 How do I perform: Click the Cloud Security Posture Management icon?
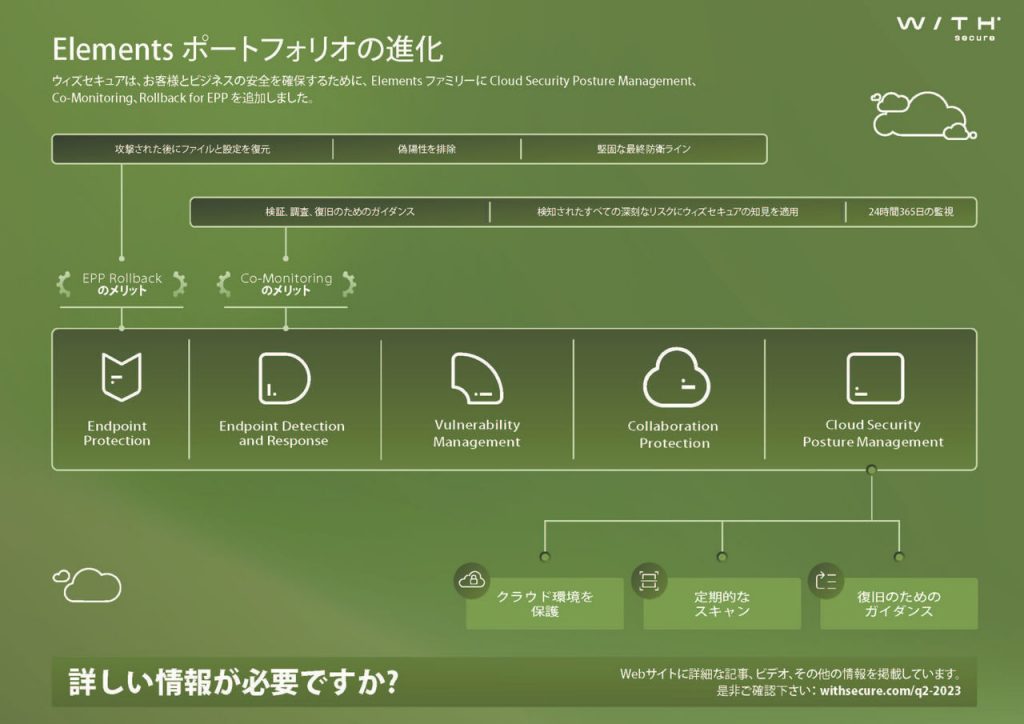[x=875, y=378]
